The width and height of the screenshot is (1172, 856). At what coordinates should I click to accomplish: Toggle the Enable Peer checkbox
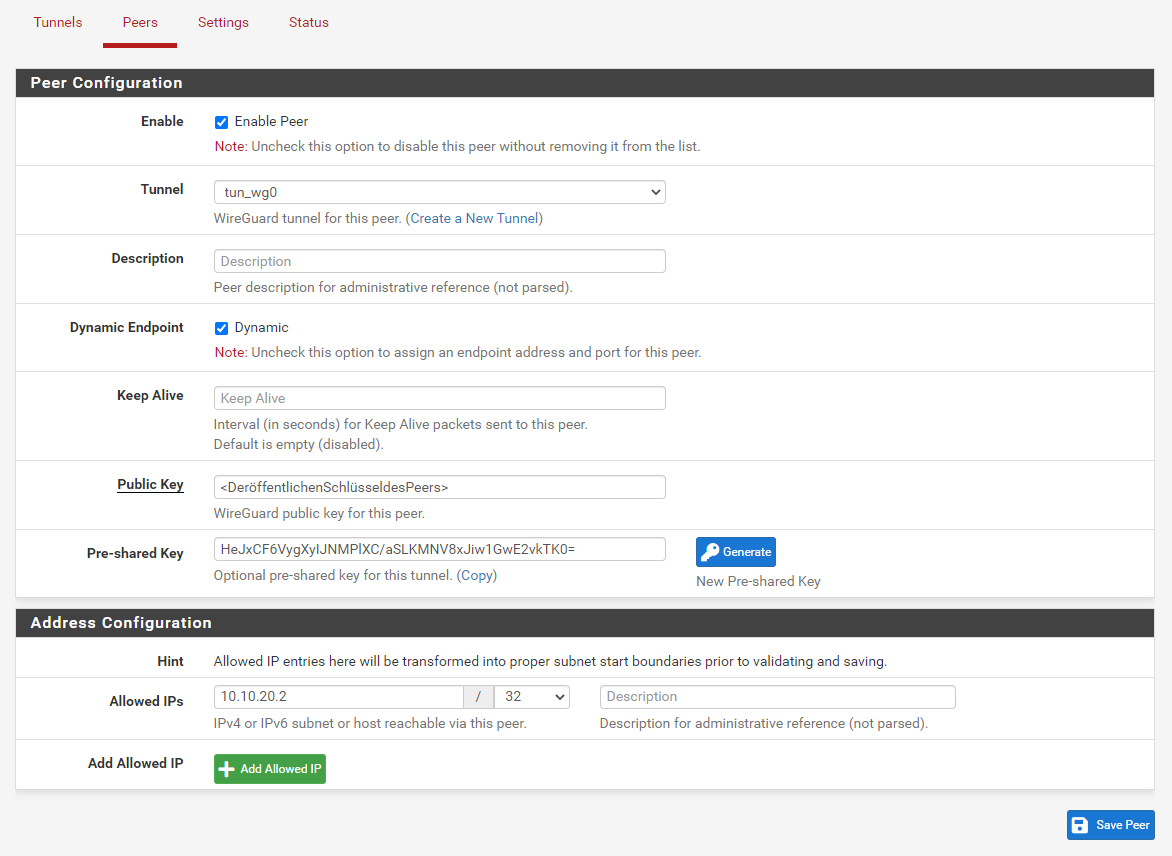click(x=222, y=122)
